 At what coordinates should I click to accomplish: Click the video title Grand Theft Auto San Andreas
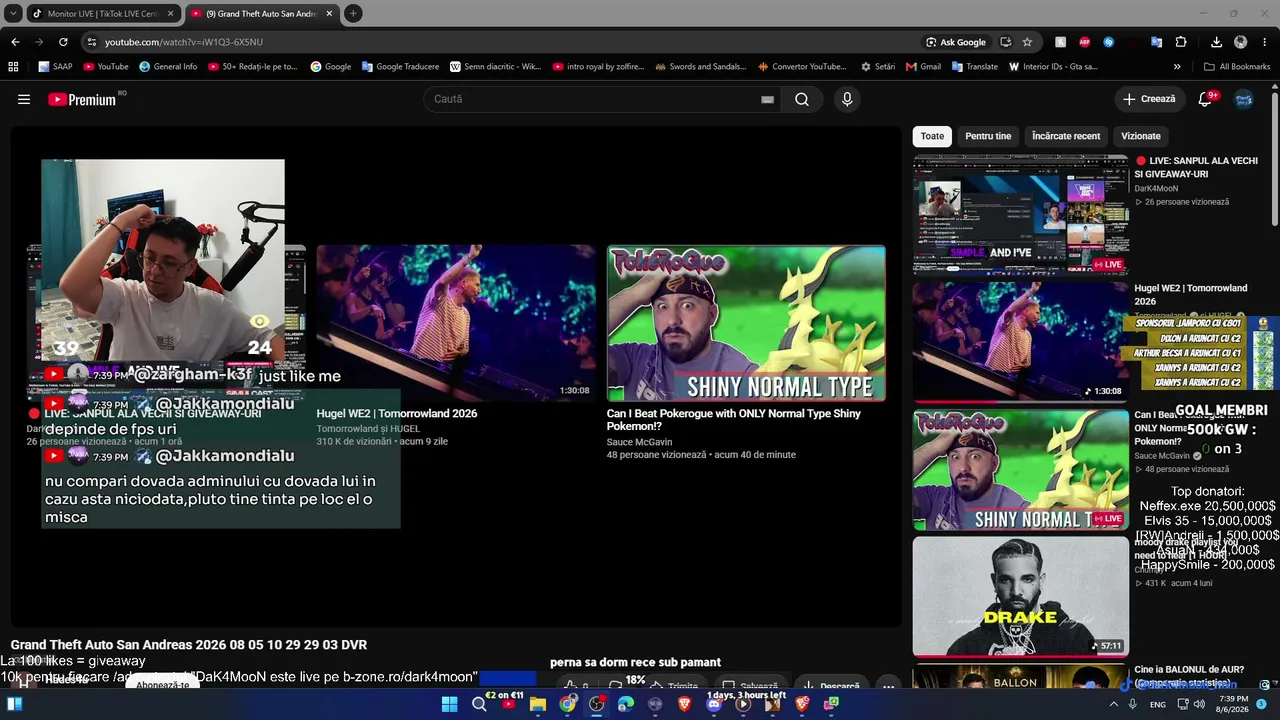pos(189,645)
